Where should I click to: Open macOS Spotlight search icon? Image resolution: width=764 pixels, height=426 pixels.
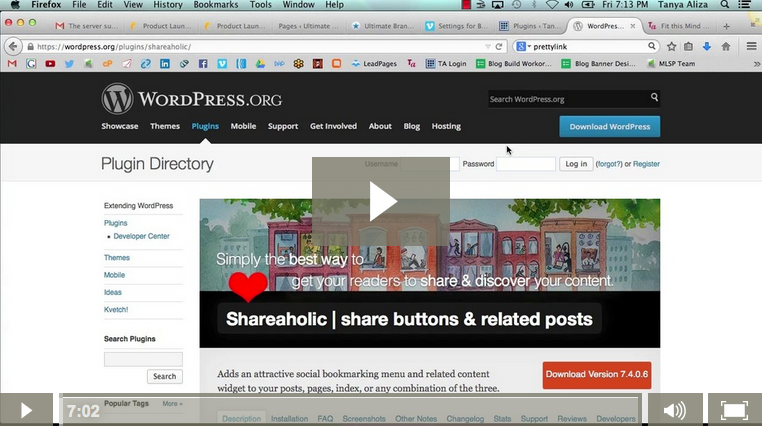(x=725, y=4)
